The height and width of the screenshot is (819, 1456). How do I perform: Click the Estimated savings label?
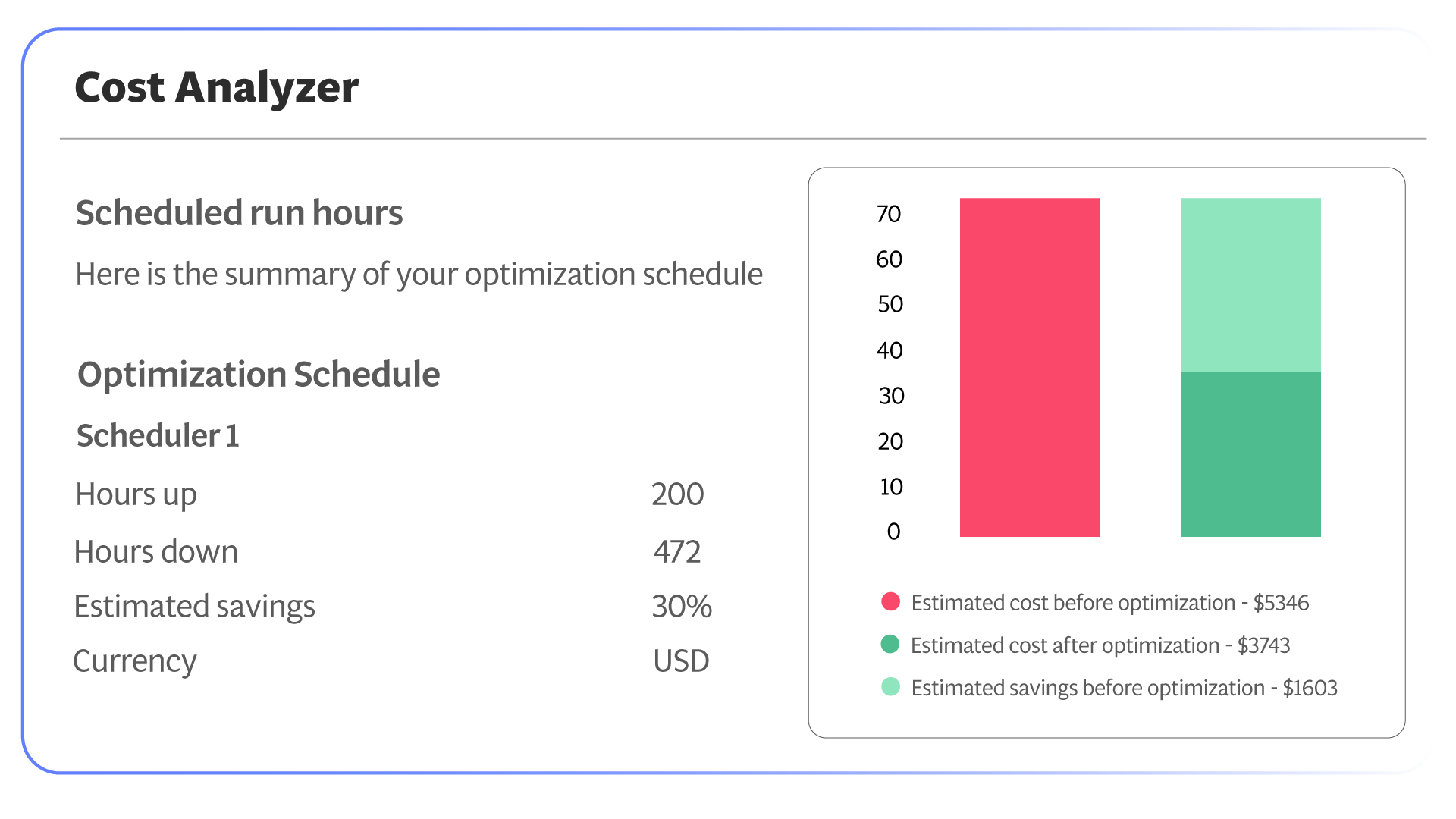click(194, 607)
